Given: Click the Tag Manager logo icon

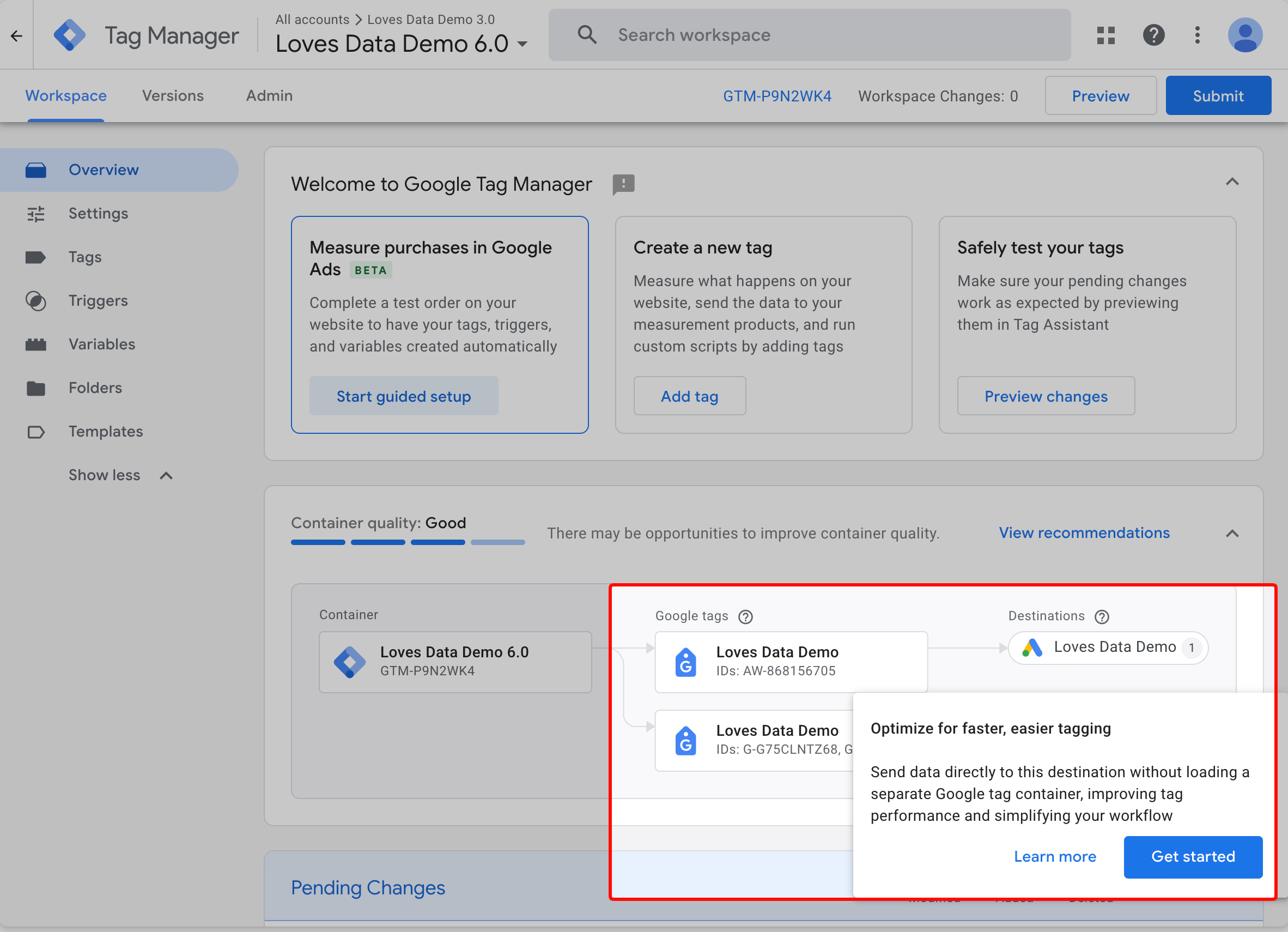Looking at the screenshot, I should tap(70, 35).
